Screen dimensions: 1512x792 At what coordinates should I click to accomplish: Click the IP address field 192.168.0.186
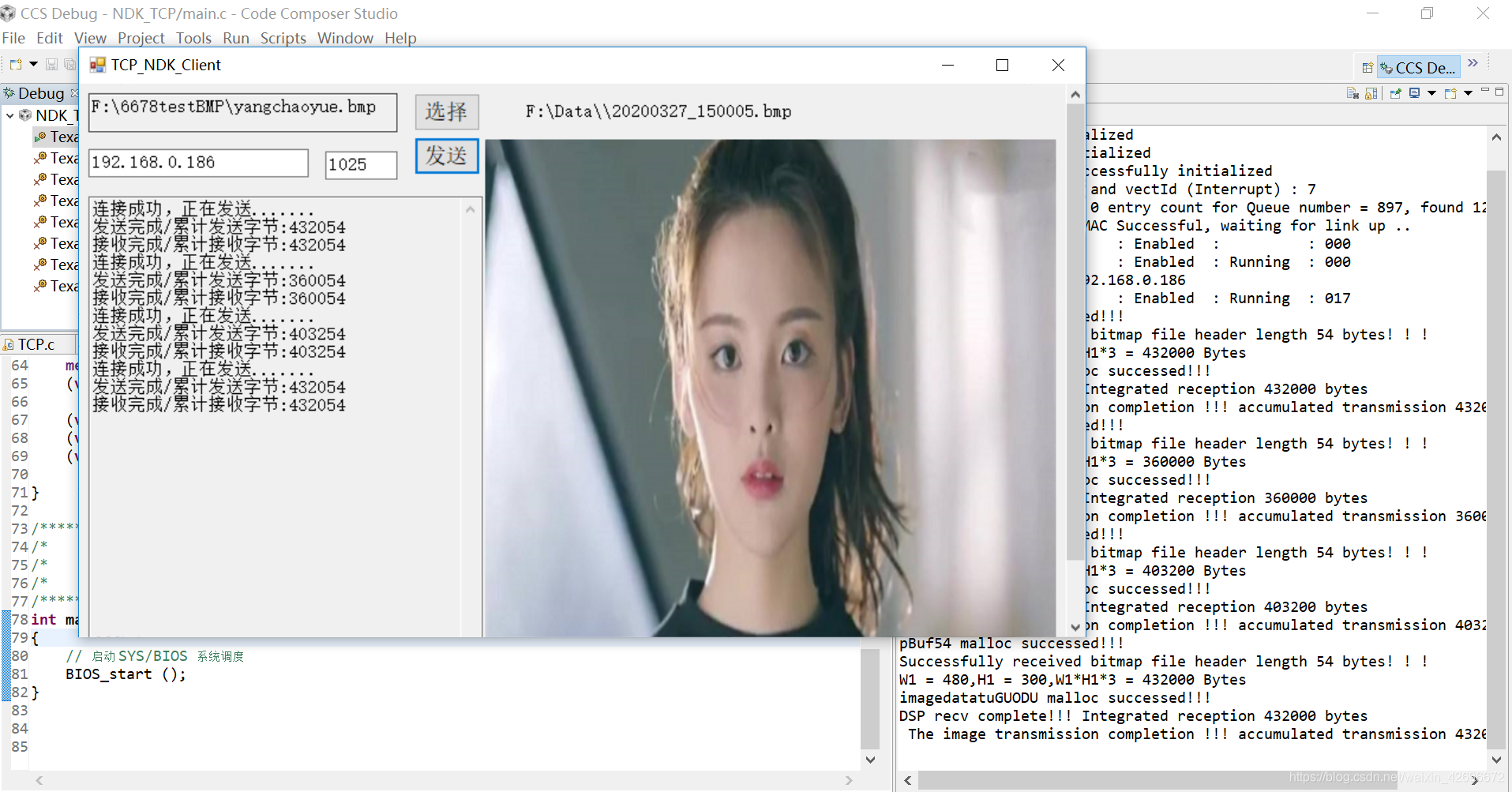198,163
